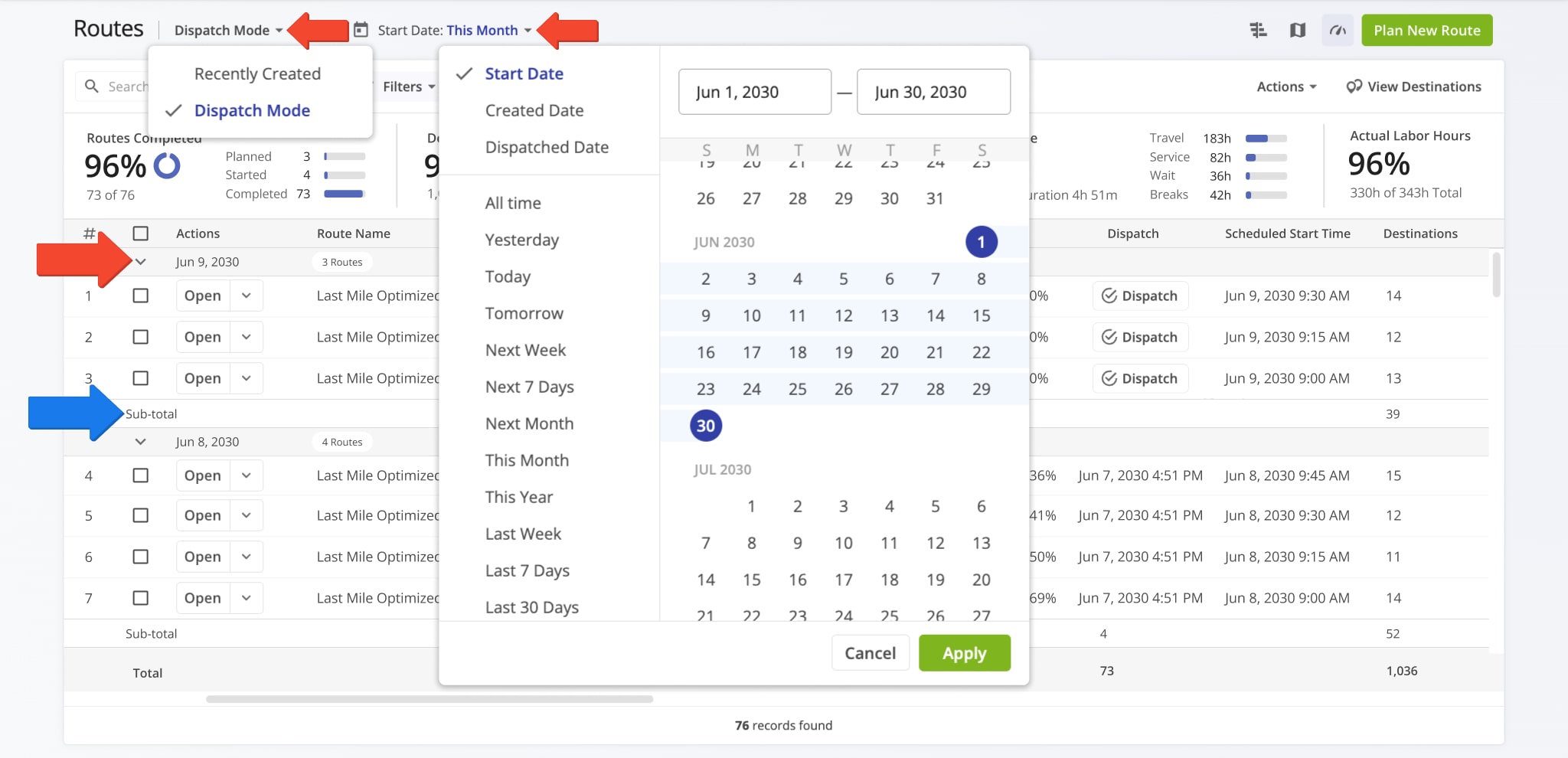Check the select-all checkbox in the header row
The width and height of the screenshot is (1568, 758).
click(x=140, y=233)
